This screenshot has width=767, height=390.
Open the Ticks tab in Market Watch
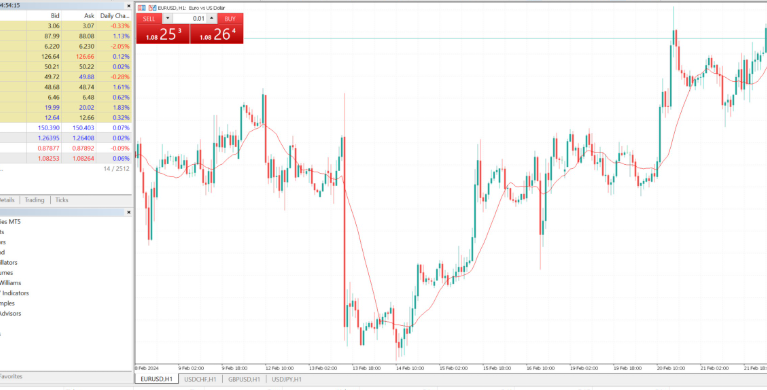click(x=62, y=200)
